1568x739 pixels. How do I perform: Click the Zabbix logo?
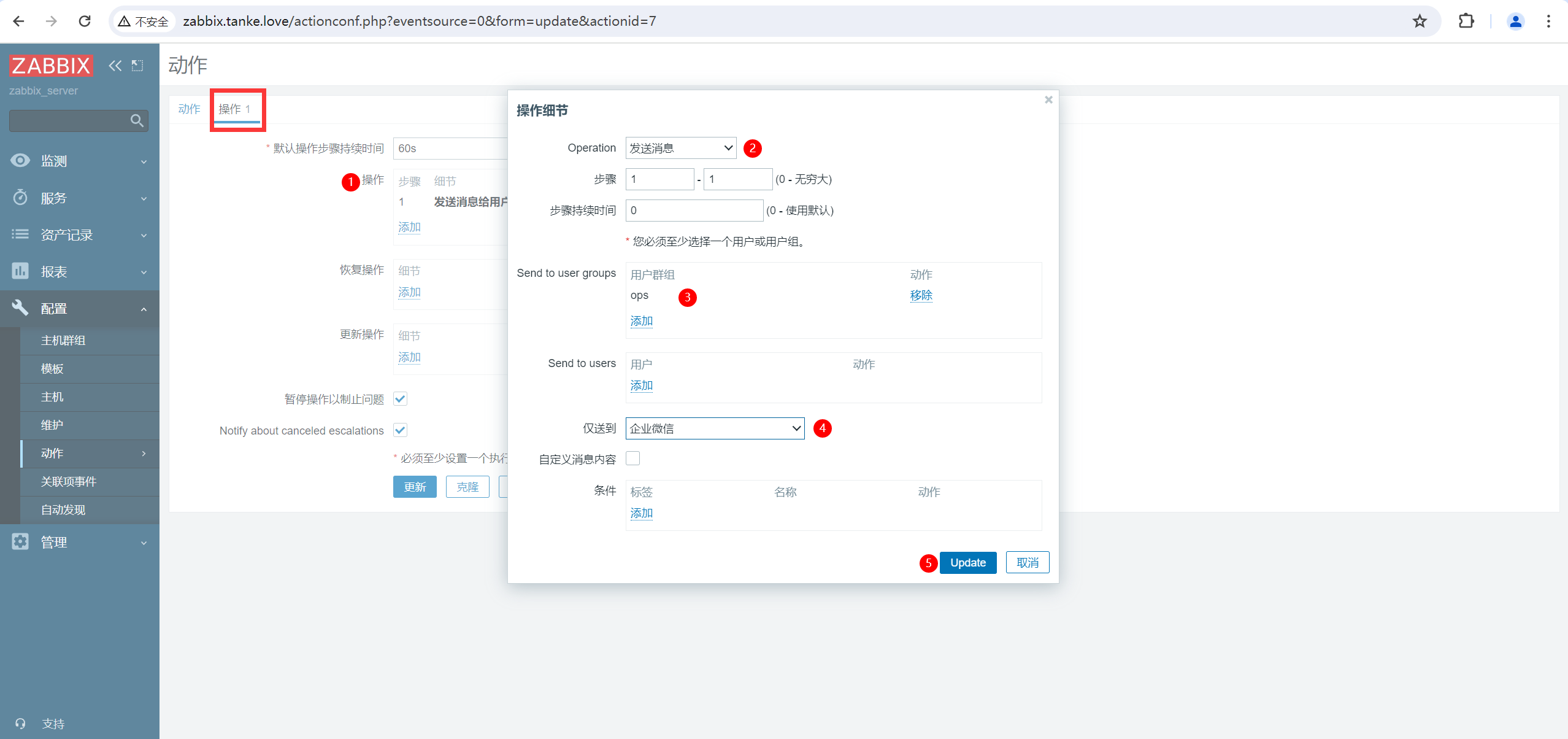[x=51, y=66]
